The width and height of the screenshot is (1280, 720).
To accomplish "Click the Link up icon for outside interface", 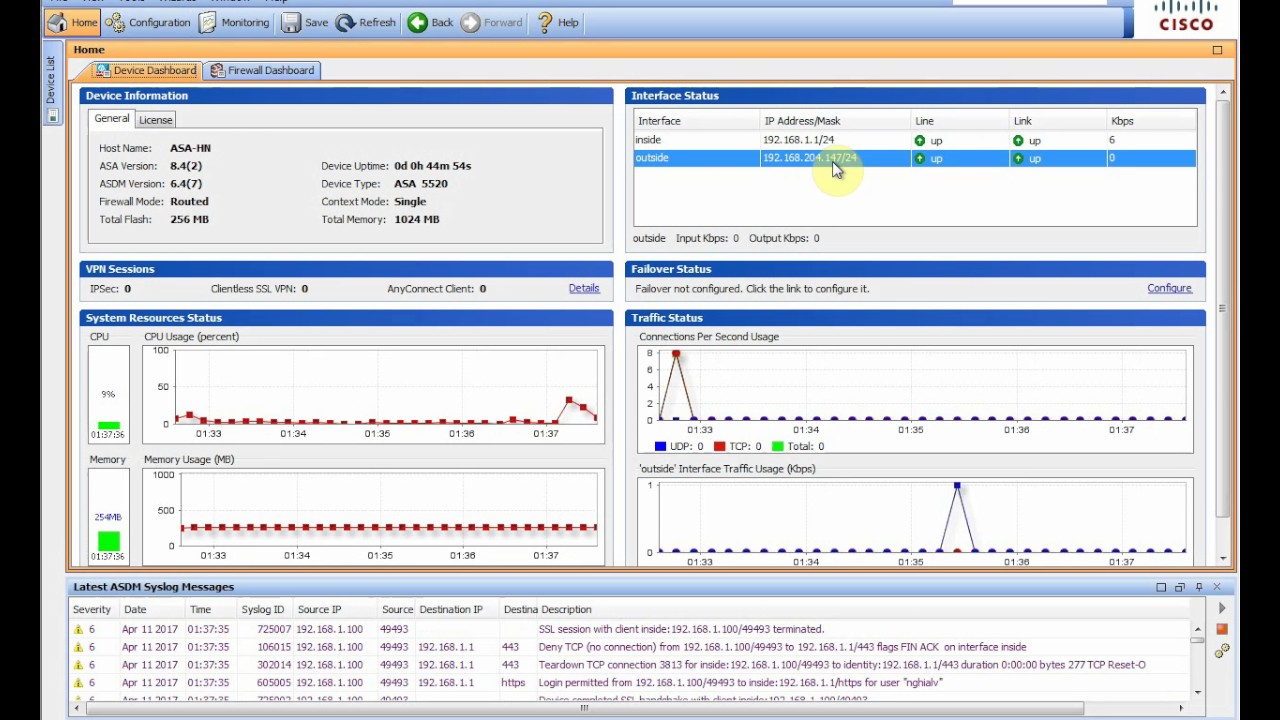I will tap(1018, 158).
